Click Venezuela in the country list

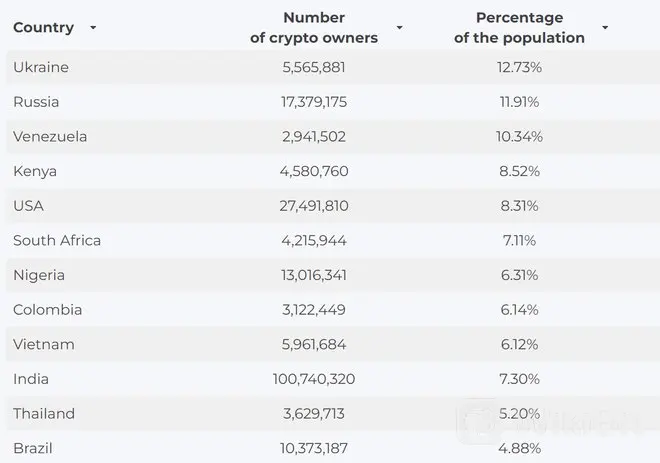coord(50,136)
